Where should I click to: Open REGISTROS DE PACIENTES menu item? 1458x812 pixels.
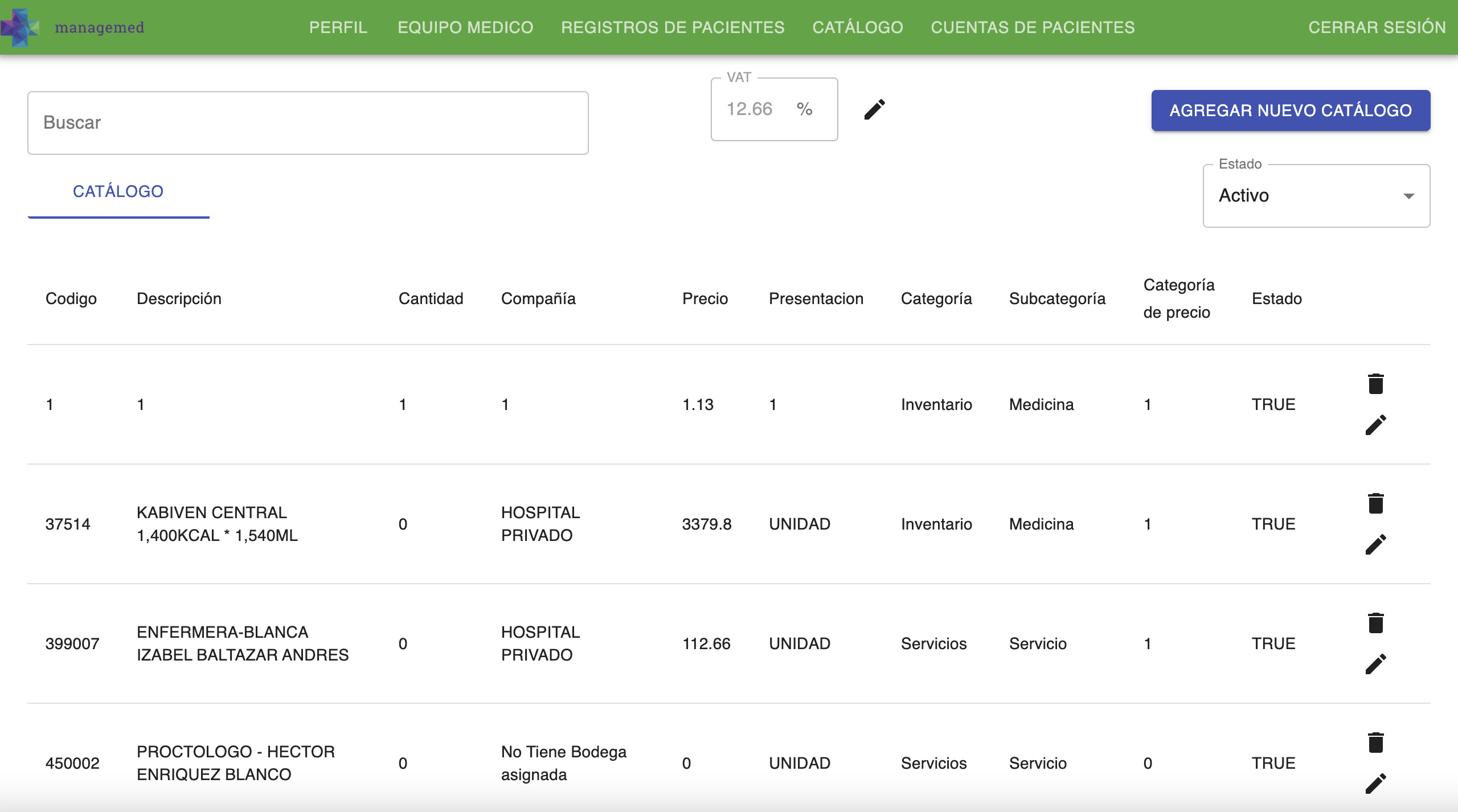(672, 27)
